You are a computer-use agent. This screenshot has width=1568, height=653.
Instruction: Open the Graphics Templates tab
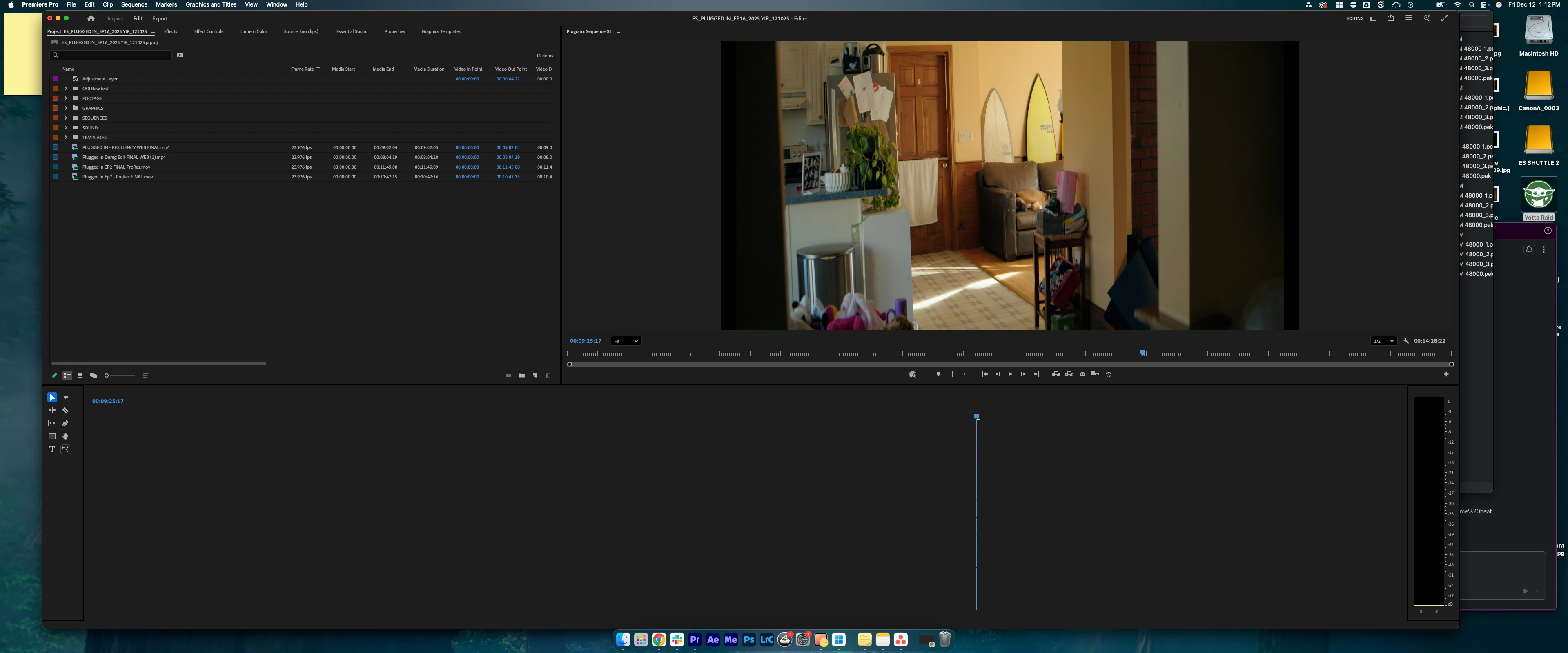(x=441, y=32)
